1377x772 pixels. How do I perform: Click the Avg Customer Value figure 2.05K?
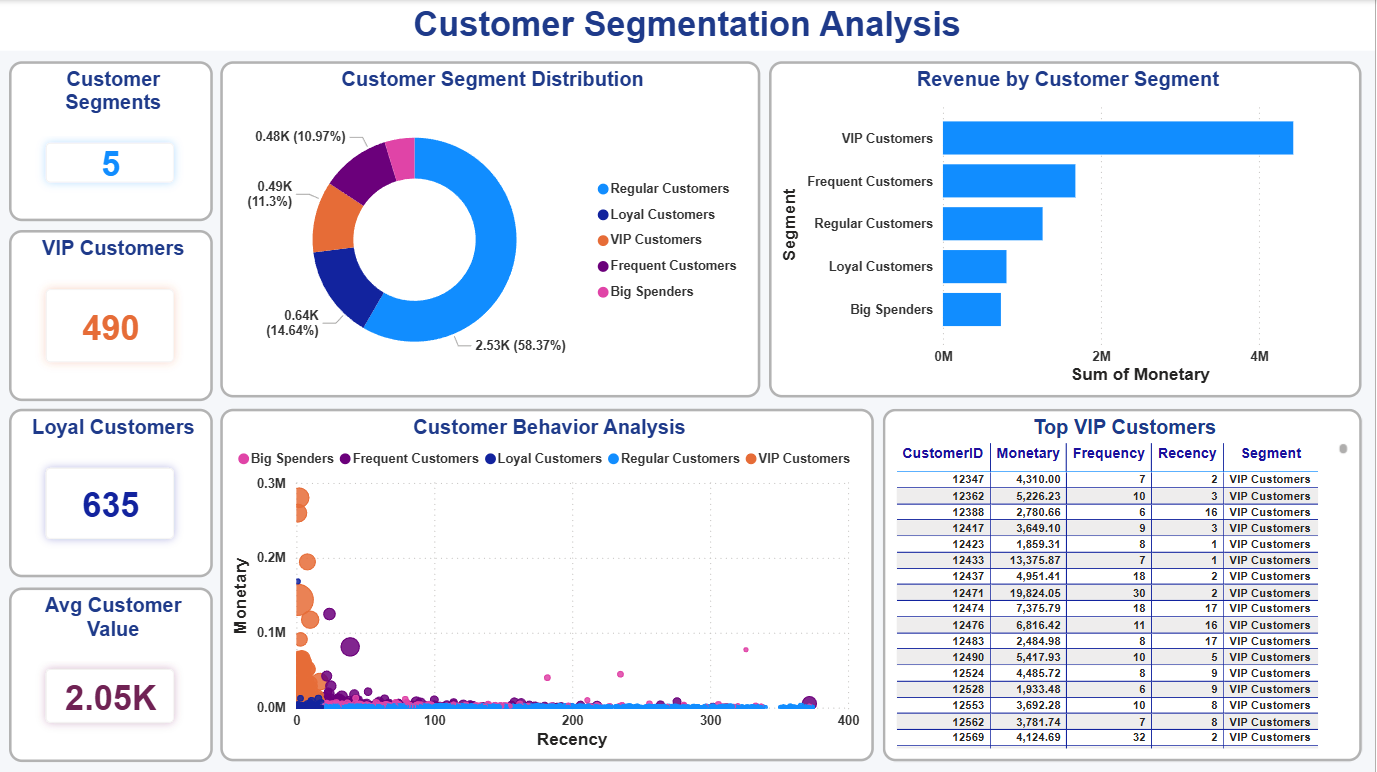click(x=111, y=698)
